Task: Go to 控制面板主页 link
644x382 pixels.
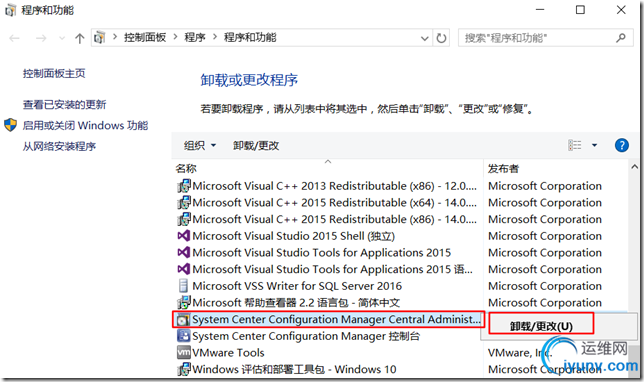Action: (x=54, y=74)
